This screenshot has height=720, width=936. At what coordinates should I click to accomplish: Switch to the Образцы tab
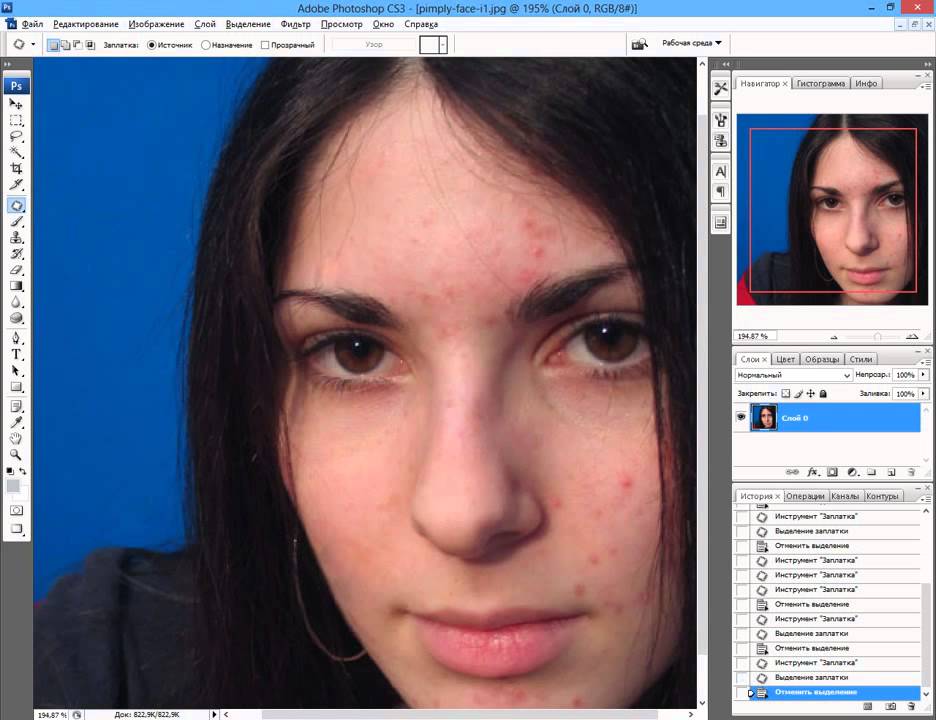point(822,359)
